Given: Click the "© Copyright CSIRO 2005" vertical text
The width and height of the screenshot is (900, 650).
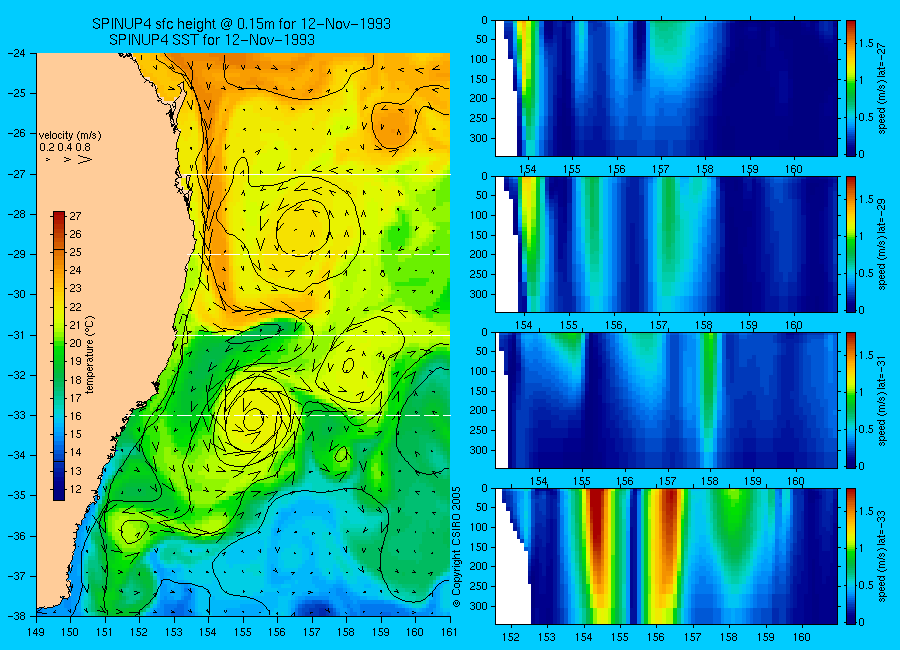Looking at the screenshot, I should click(457, 547).
